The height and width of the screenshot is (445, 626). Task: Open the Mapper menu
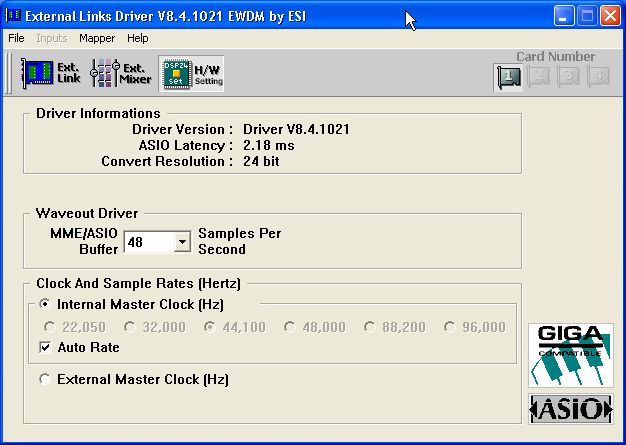point(97,38)
